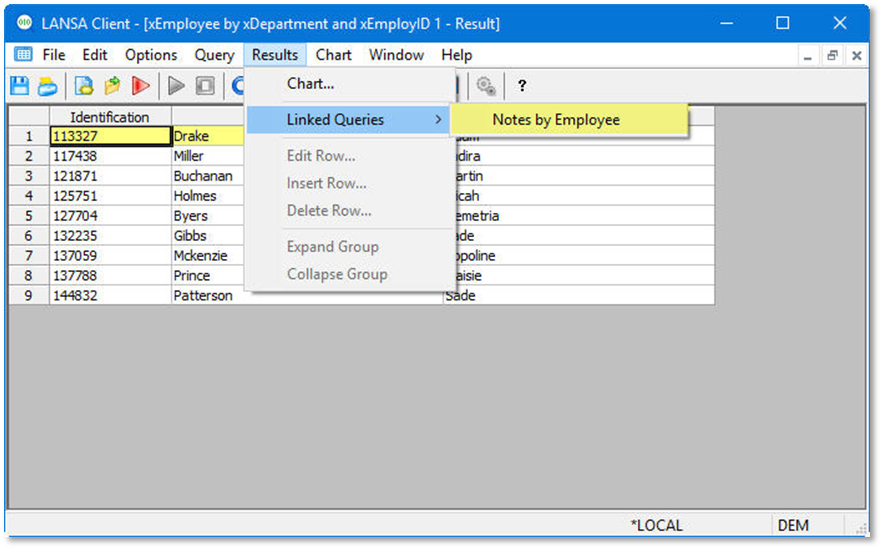Screen dimensions: 882x549
Task: Select Notes by Employee linked query
Action: 569,120
